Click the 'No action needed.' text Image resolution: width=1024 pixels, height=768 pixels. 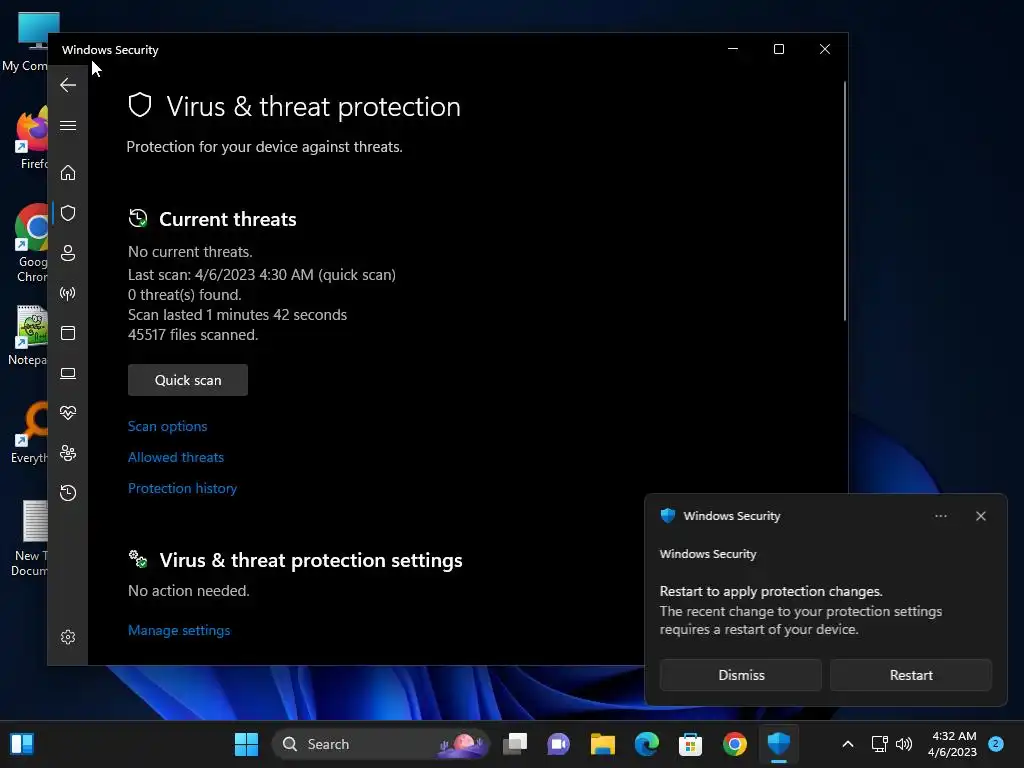(x=188, y=591)
